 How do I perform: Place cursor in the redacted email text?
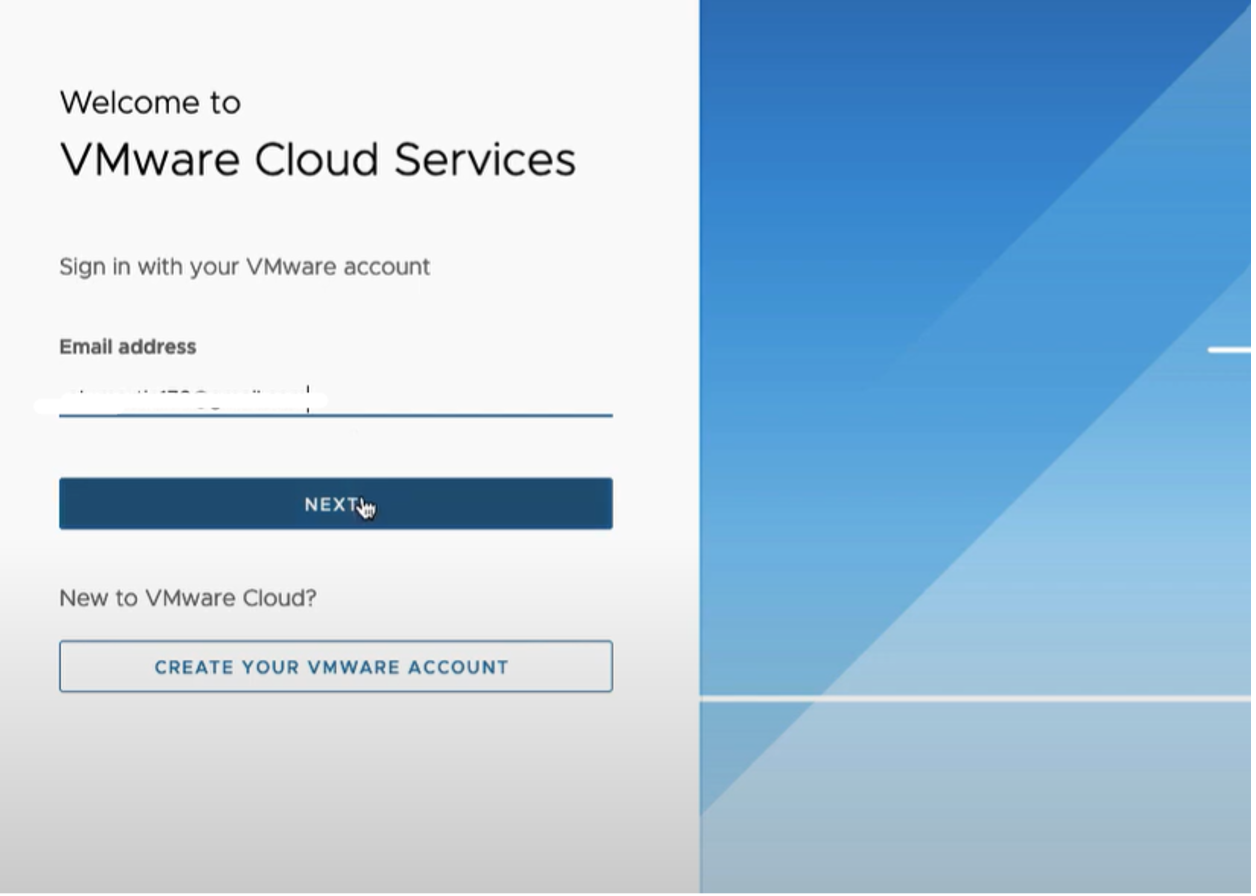click(180, 401)
